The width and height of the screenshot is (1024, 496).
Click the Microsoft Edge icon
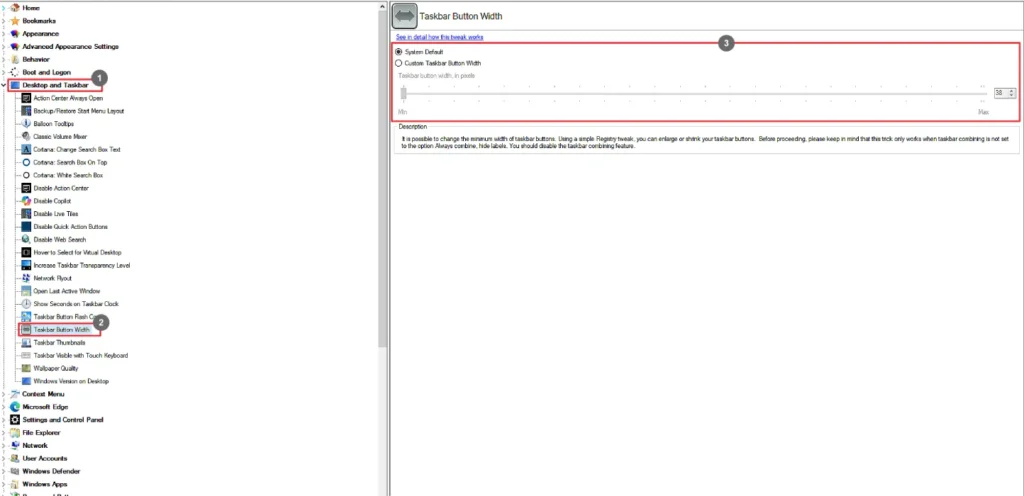tap(15, 407)
